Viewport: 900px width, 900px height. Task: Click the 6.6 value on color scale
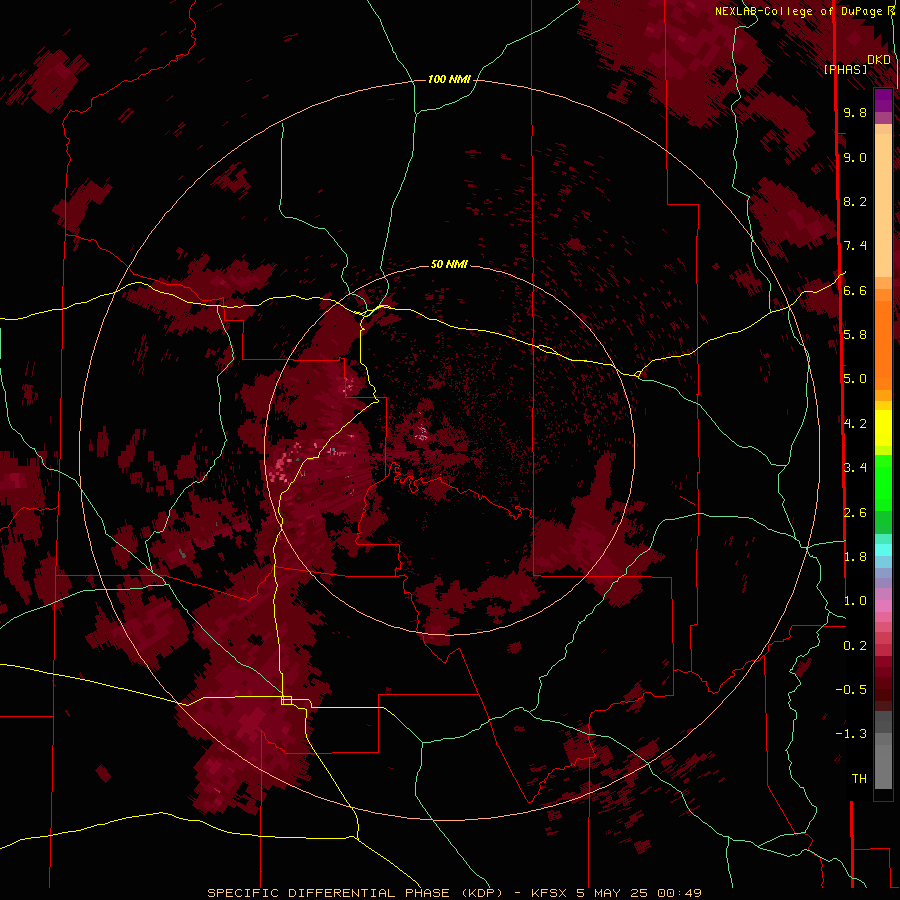(x=855, y=290)
